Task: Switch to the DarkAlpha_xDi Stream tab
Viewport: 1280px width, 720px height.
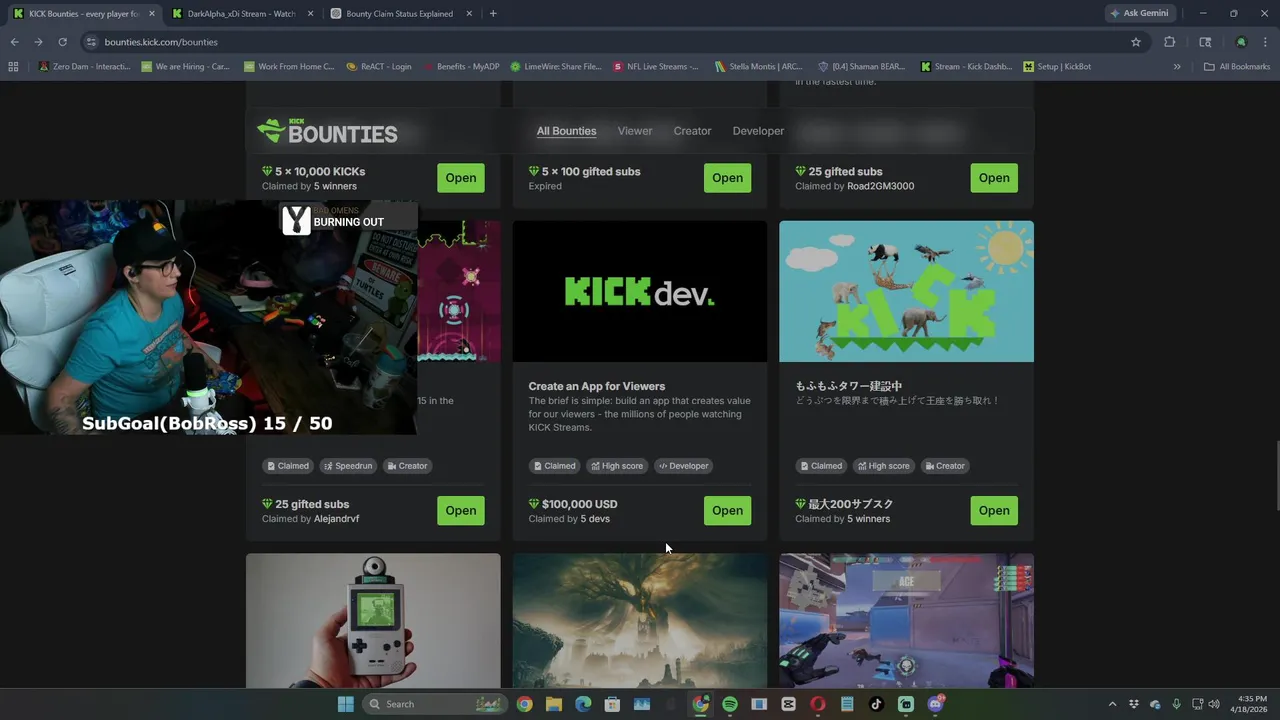Action: [240, 14]
